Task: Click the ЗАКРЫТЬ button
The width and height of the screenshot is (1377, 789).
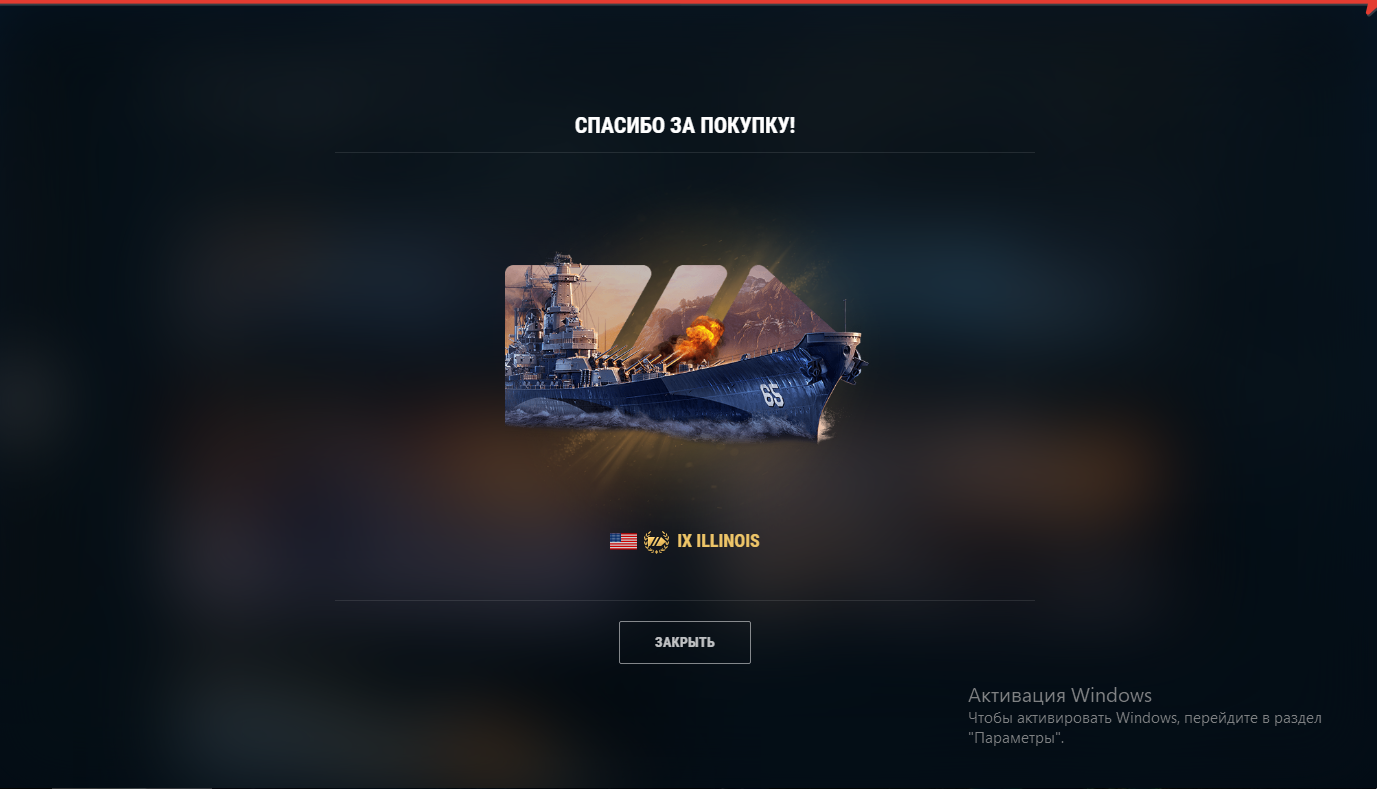Action: click(684, 642)
